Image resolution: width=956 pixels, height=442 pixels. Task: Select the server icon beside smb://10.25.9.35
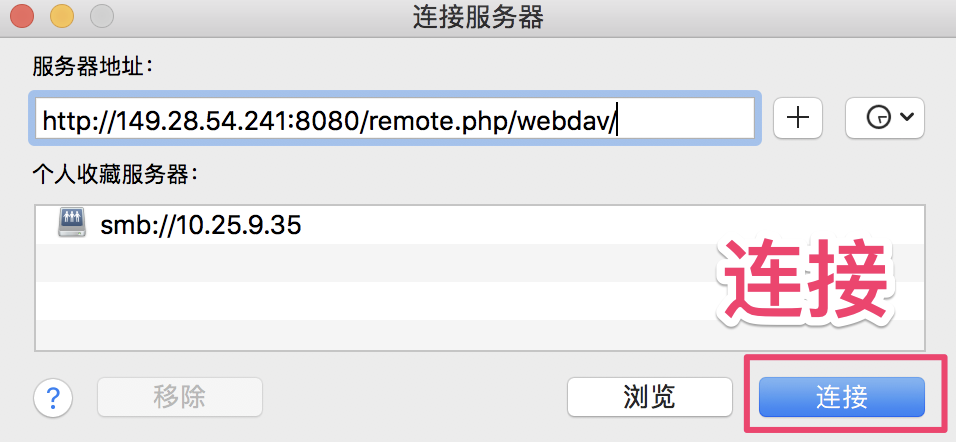point(72,225)
